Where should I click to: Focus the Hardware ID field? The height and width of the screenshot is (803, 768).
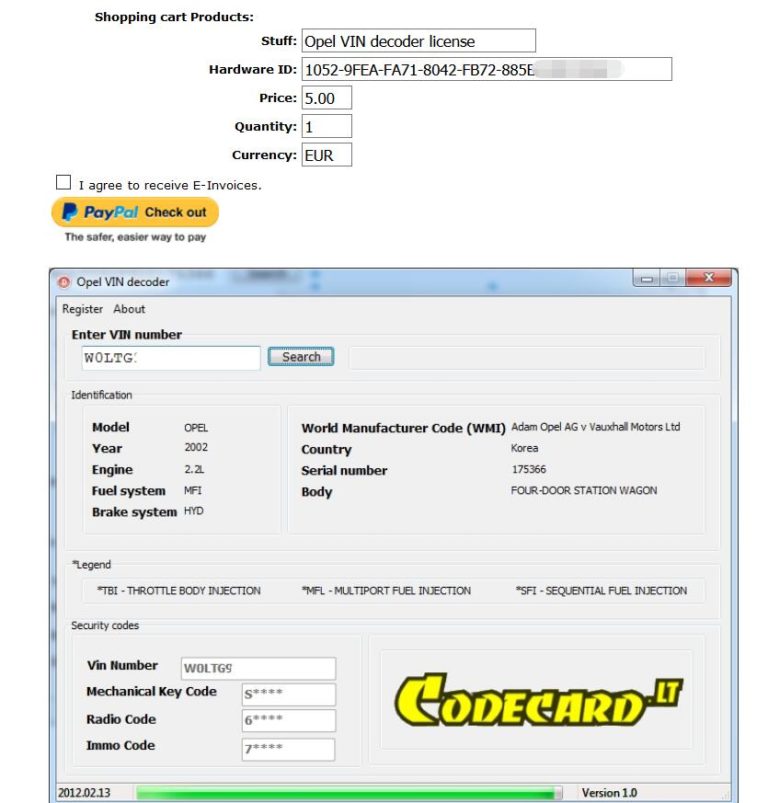[x=486, y=69]
